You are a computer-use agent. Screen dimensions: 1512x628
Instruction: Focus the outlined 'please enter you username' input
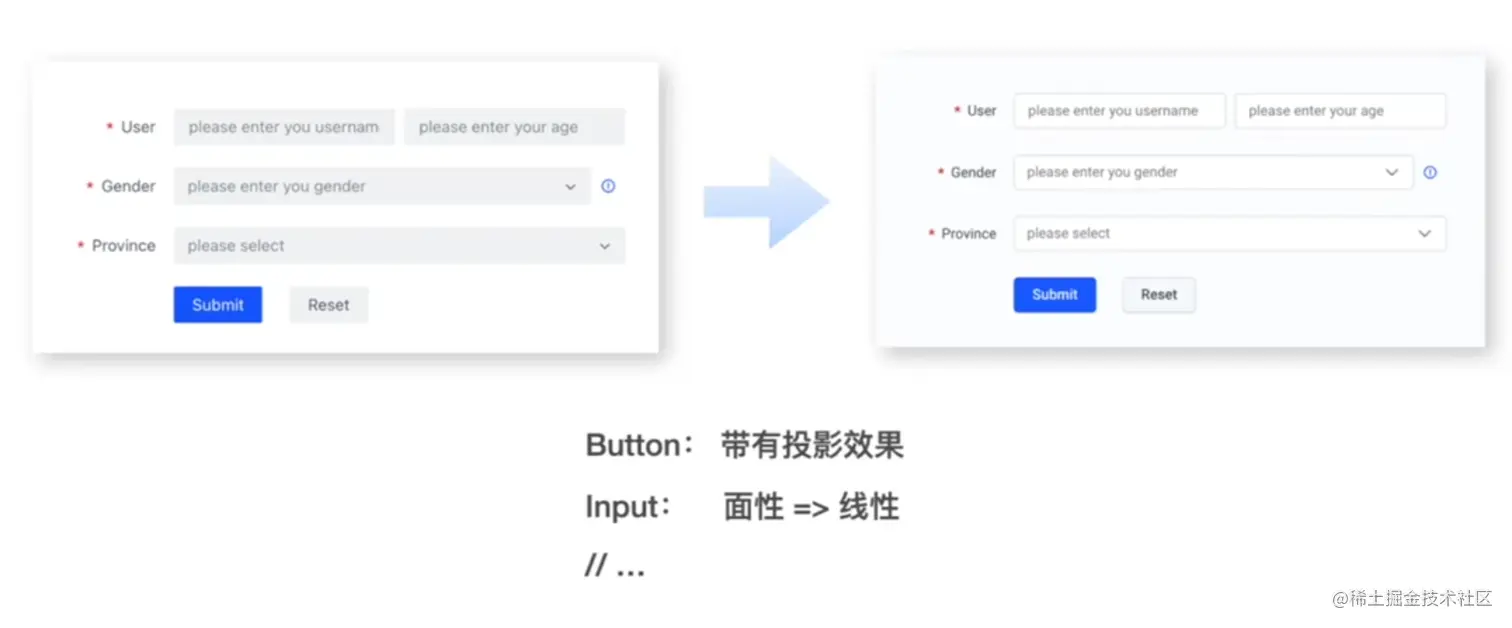[x=1119, y=111]
